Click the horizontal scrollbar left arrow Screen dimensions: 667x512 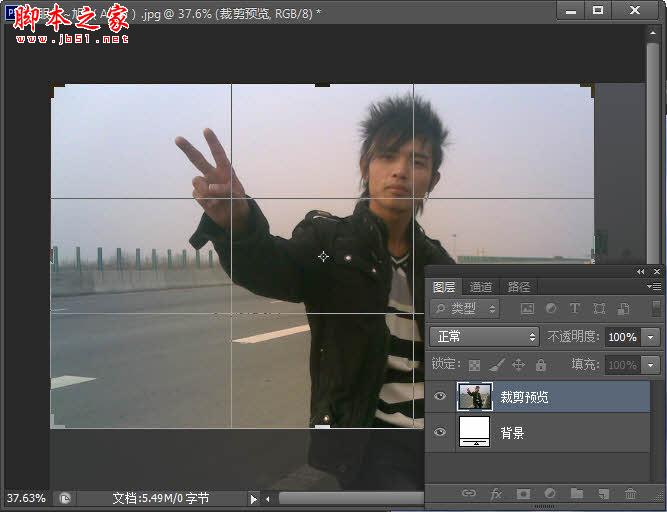click(268, 499)
